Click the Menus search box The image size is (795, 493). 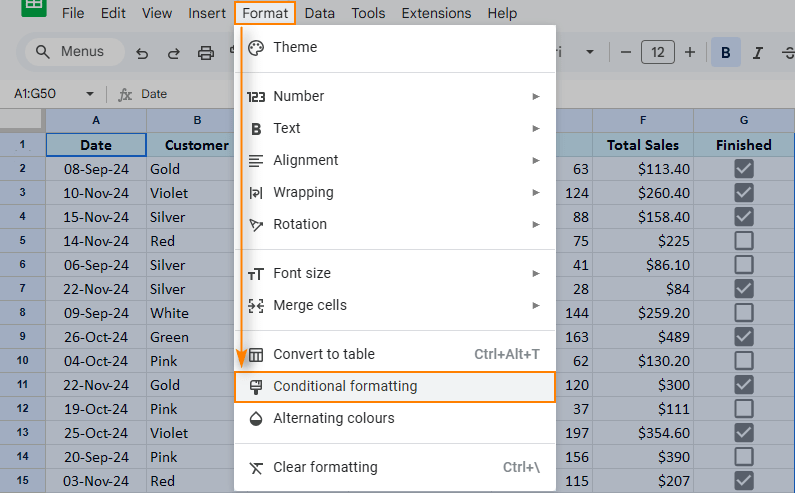75,52
